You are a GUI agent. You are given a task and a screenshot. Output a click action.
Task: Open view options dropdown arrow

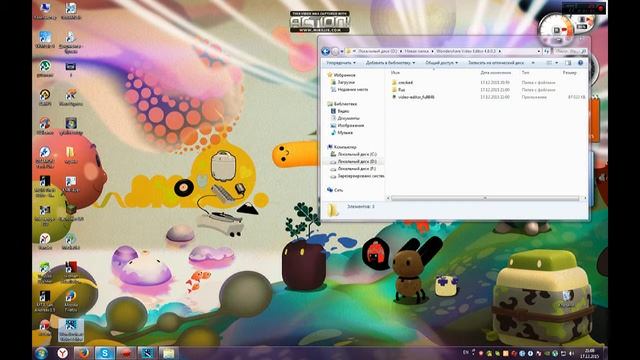point(556,63)
